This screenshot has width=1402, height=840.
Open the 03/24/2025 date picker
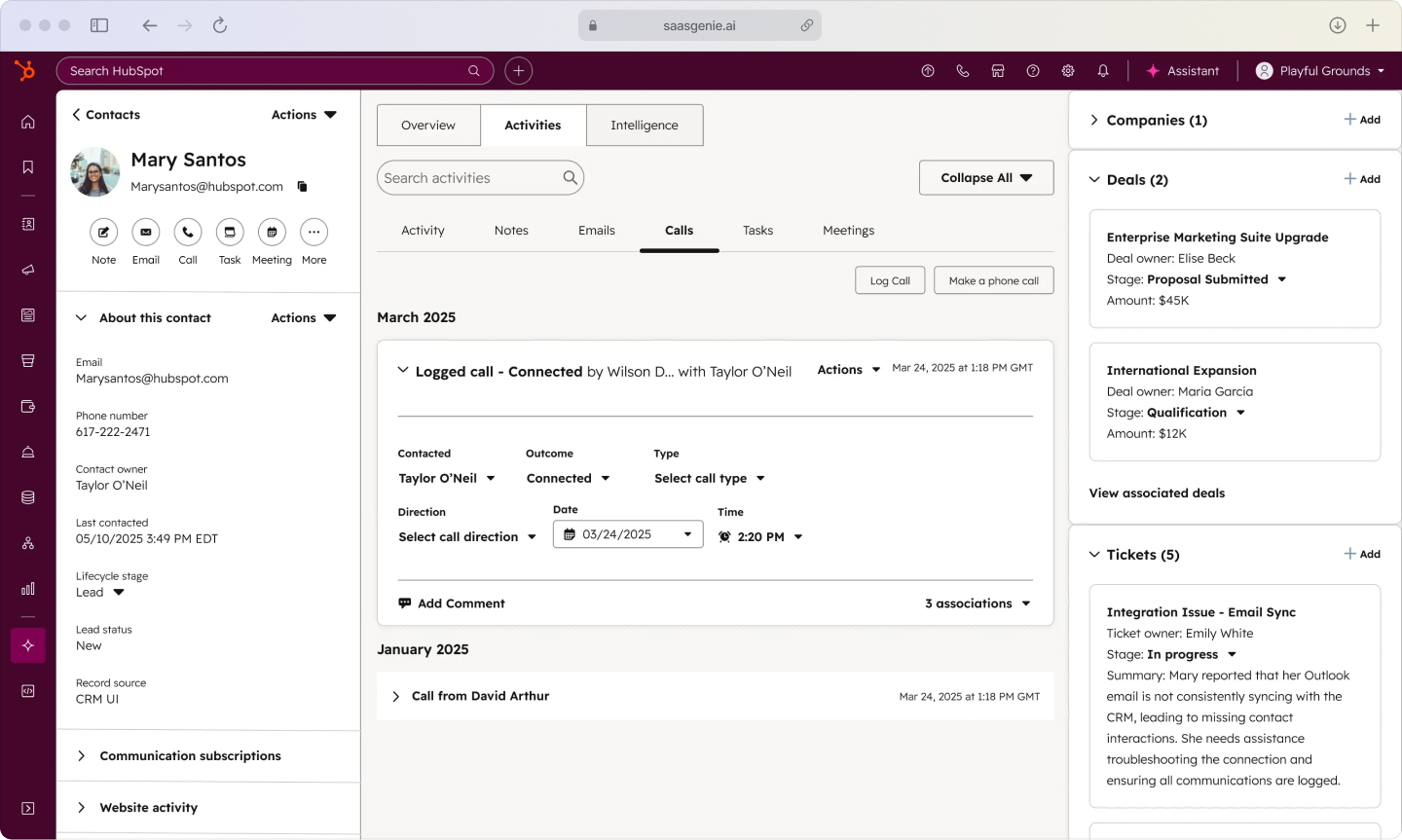[x=628, y=534]
